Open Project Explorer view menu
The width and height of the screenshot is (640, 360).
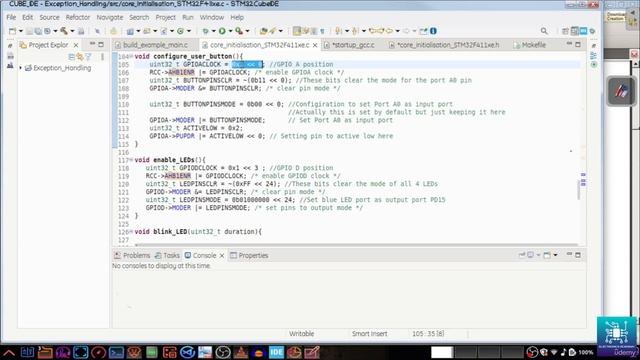[102, 57]
